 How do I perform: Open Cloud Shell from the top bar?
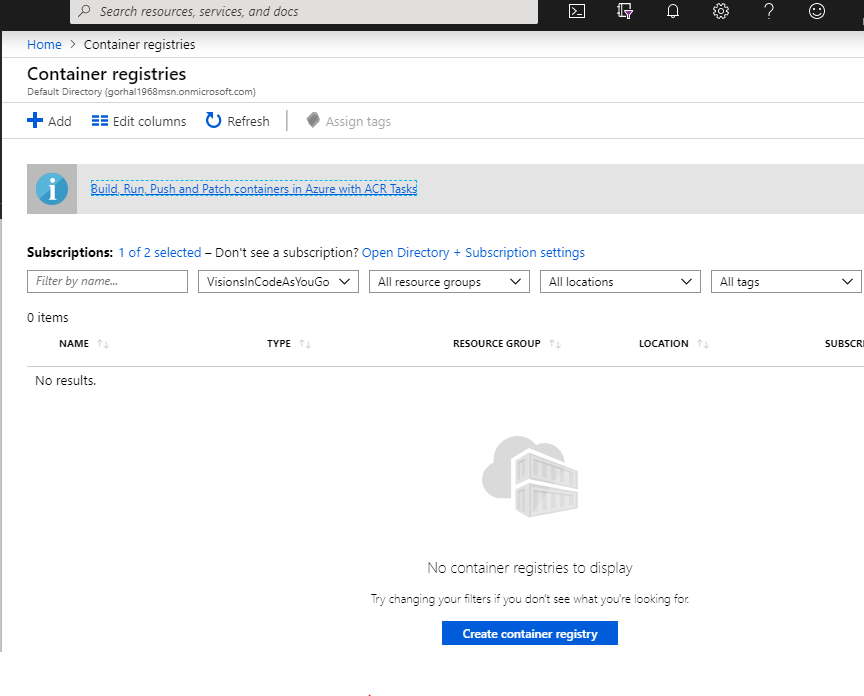point(577,12)
